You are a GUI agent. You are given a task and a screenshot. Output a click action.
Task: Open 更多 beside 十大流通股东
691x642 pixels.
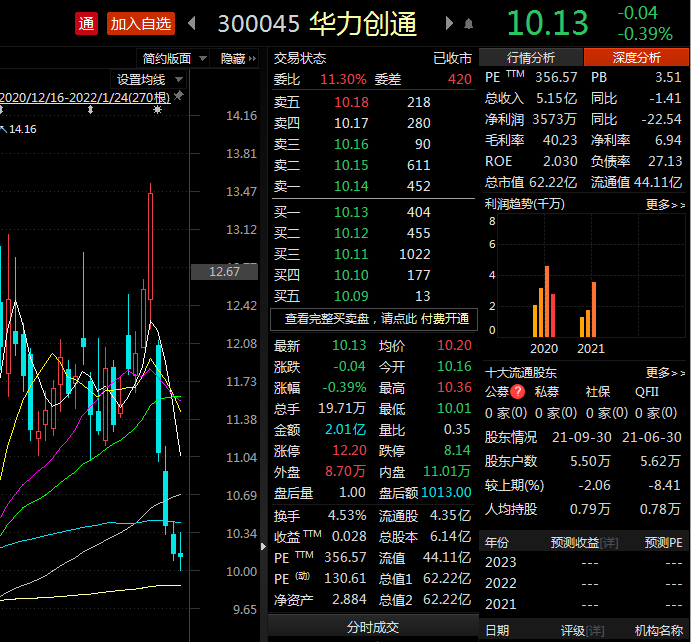tap(665, 373)
